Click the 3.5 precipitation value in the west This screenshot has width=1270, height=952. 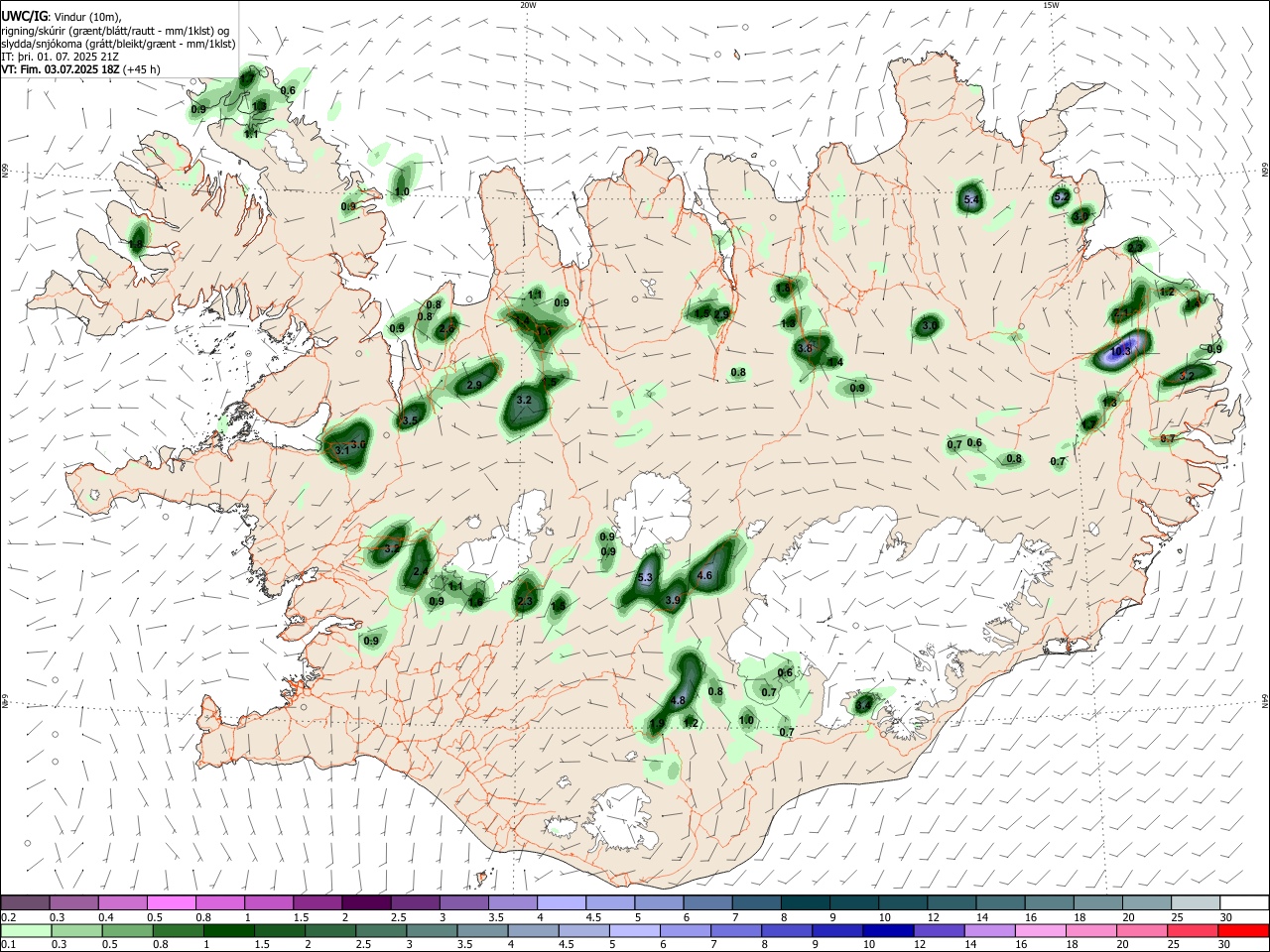click(x=409, y=420)
